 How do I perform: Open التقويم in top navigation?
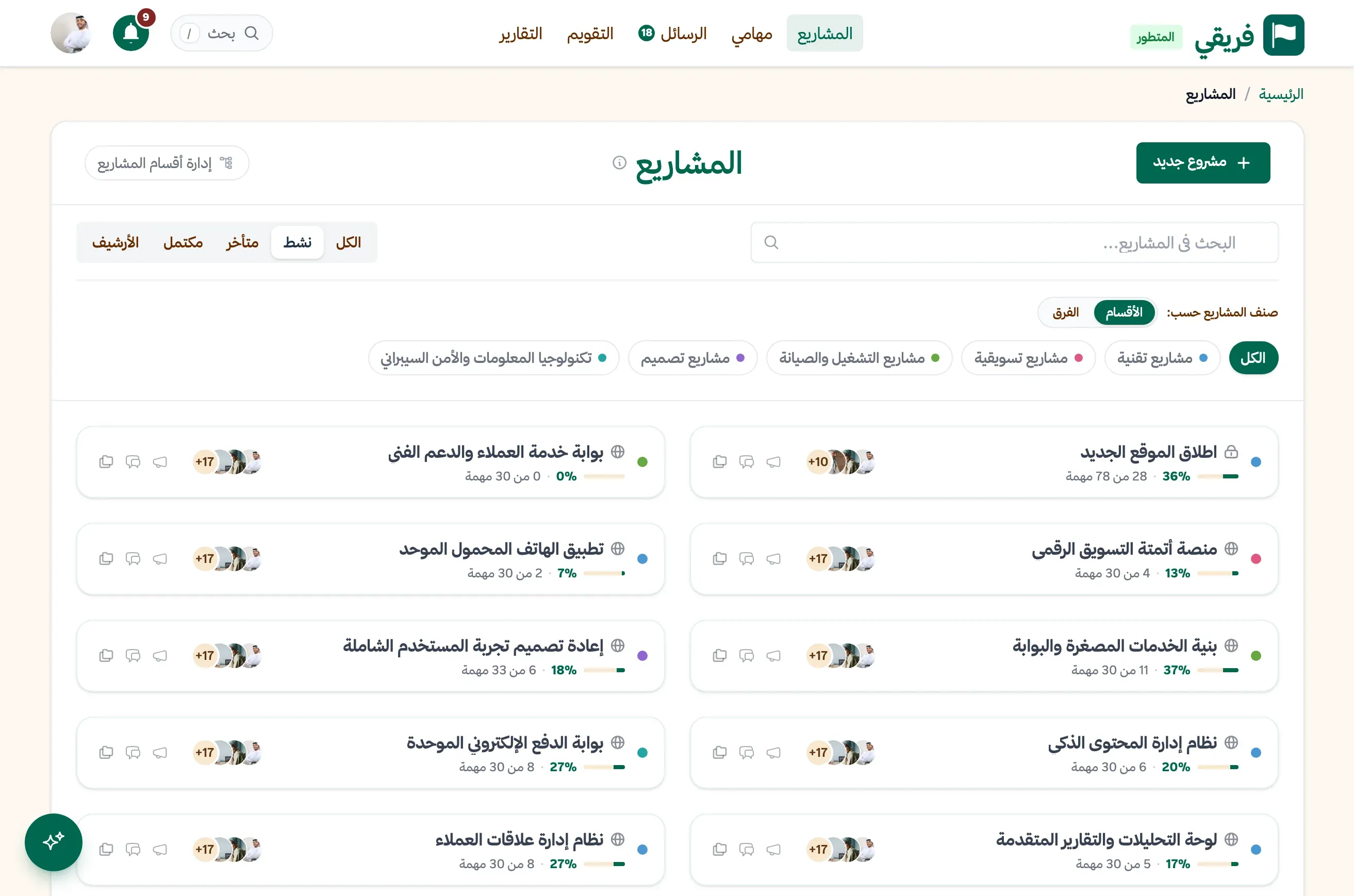coord(590,34)
